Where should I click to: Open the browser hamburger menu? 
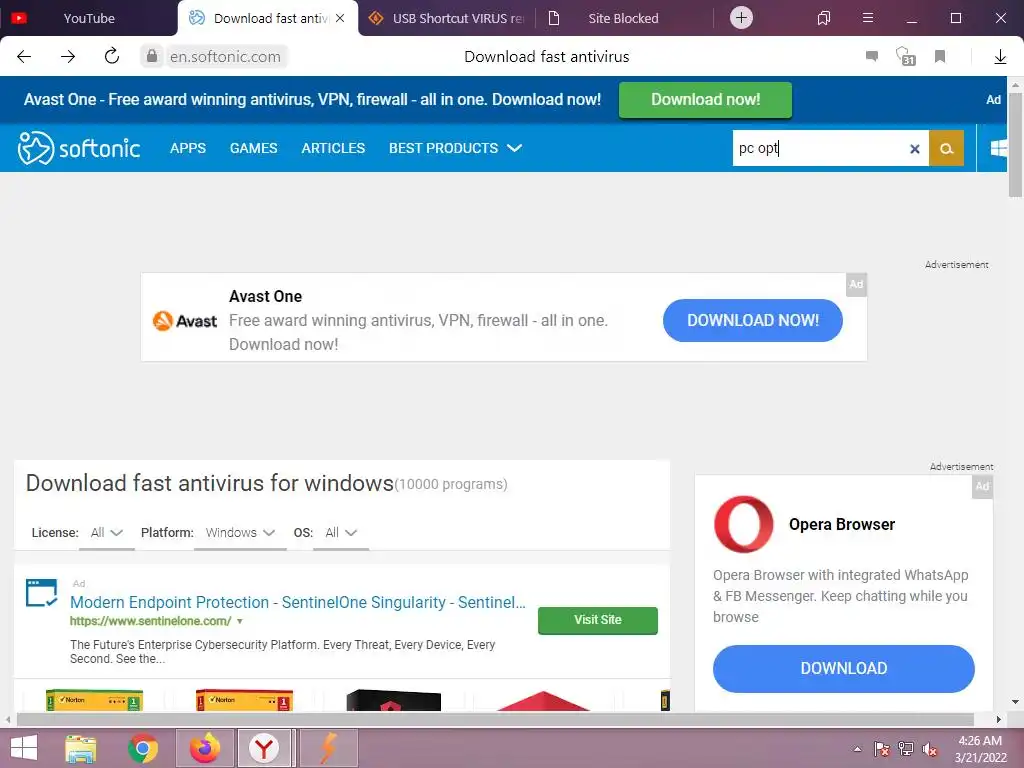[868, 18]
